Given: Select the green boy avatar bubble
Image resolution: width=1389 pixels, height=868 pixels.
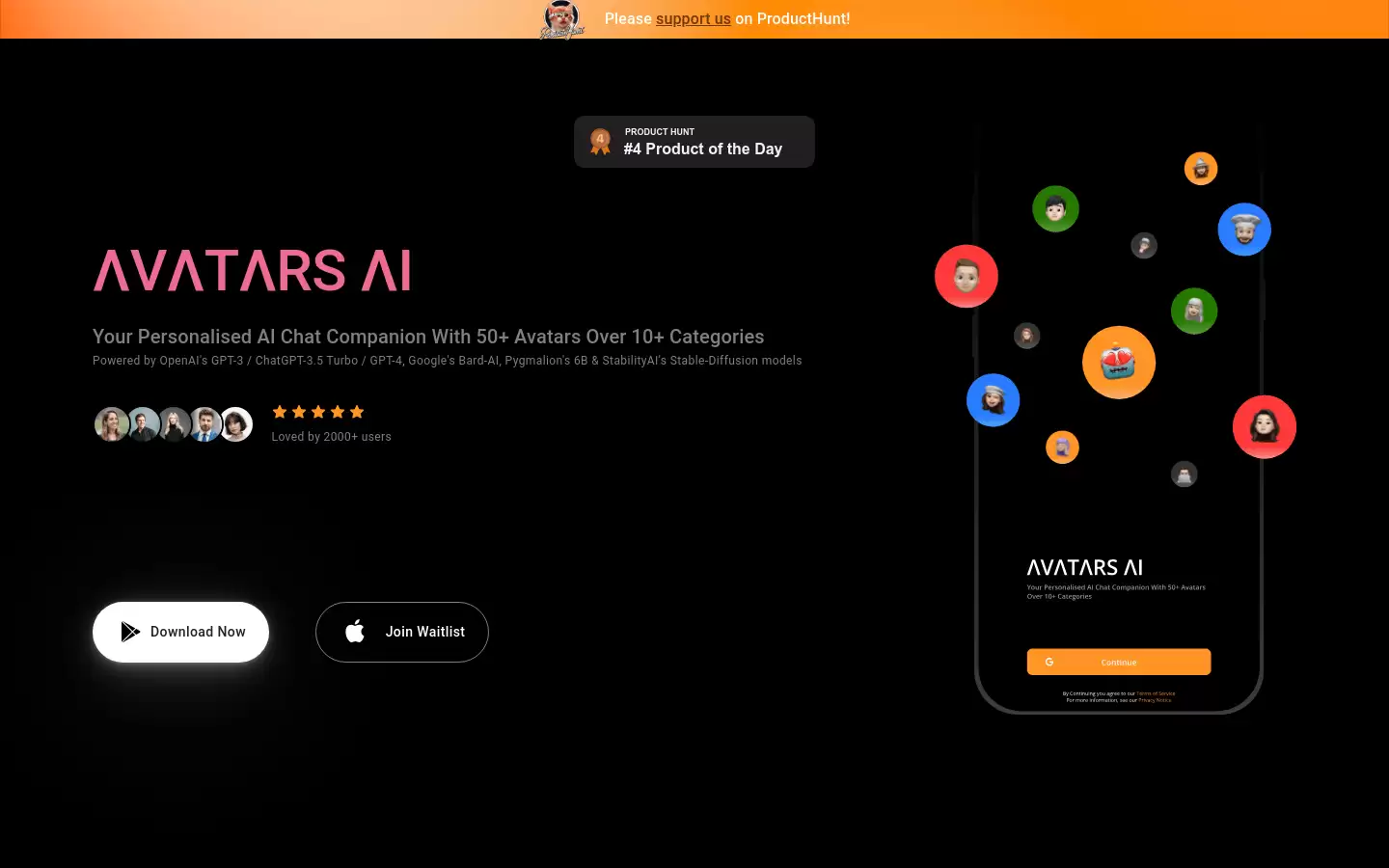Looking at the screenshot, I should pos(1055,208).
